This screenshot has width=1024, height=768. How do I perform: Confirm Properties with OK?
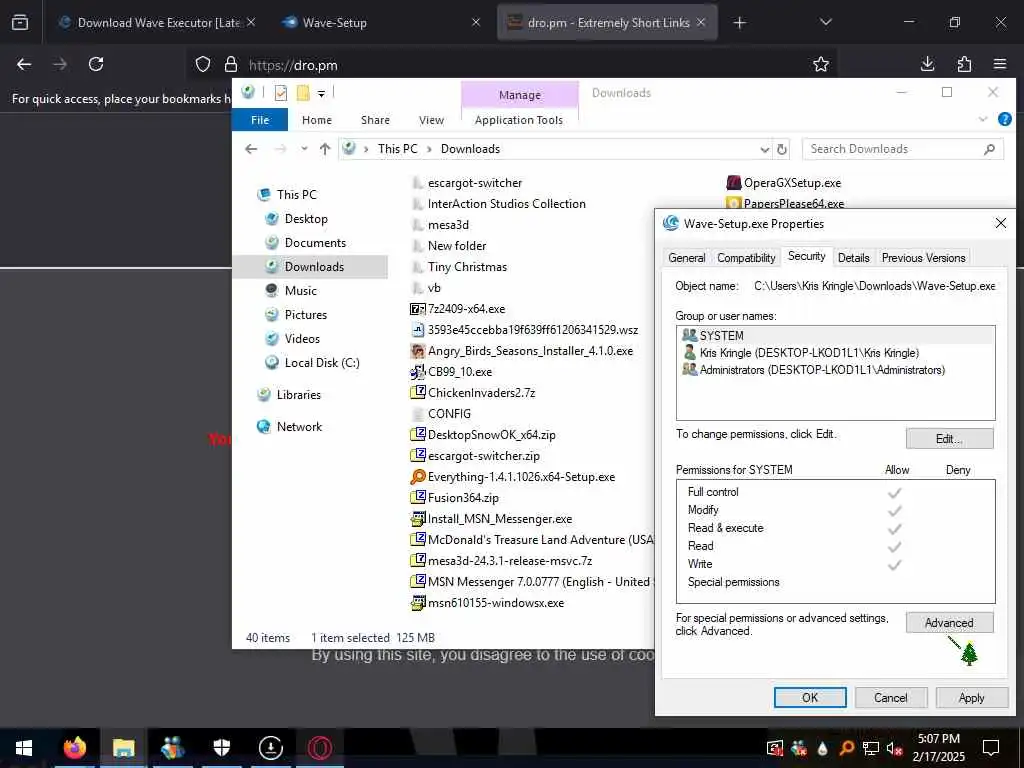(x=810, y=697)
